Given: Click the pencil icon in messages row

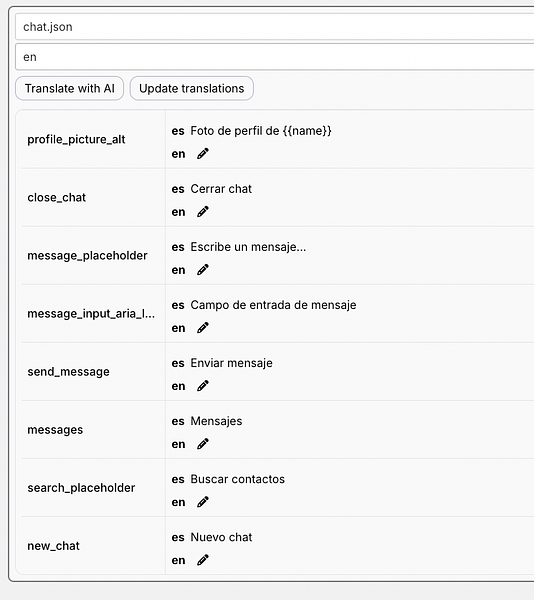Looking at the screenshot, I should pos(203,444).
